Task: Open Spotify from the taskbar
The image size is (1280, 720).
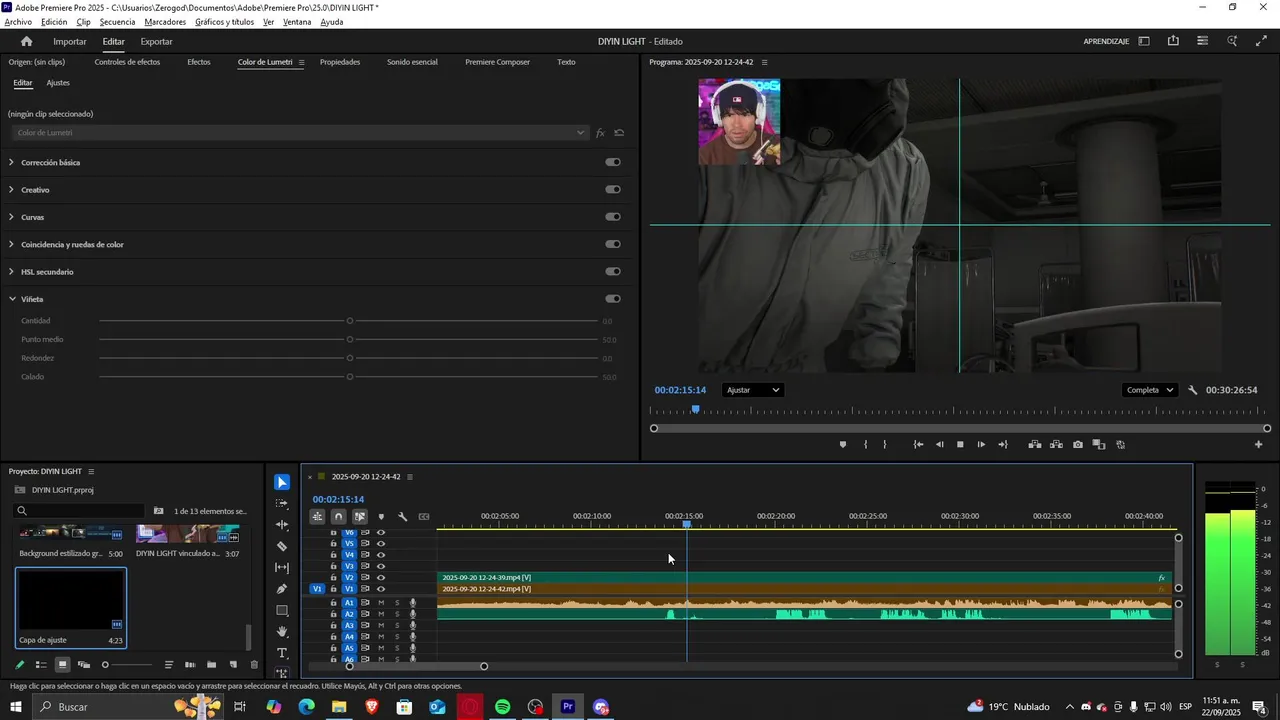Action: 502,707
